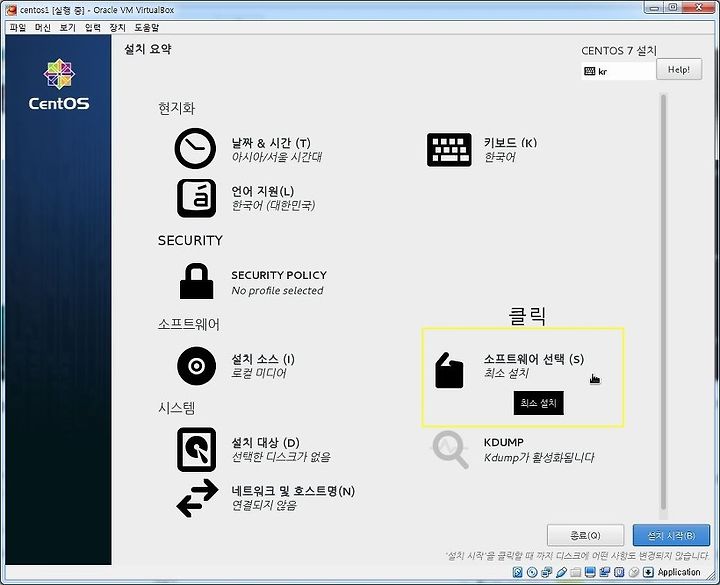720x585 pixels.
Task: Click the VirtualBox CPU status icon
Action: (619, 572)
